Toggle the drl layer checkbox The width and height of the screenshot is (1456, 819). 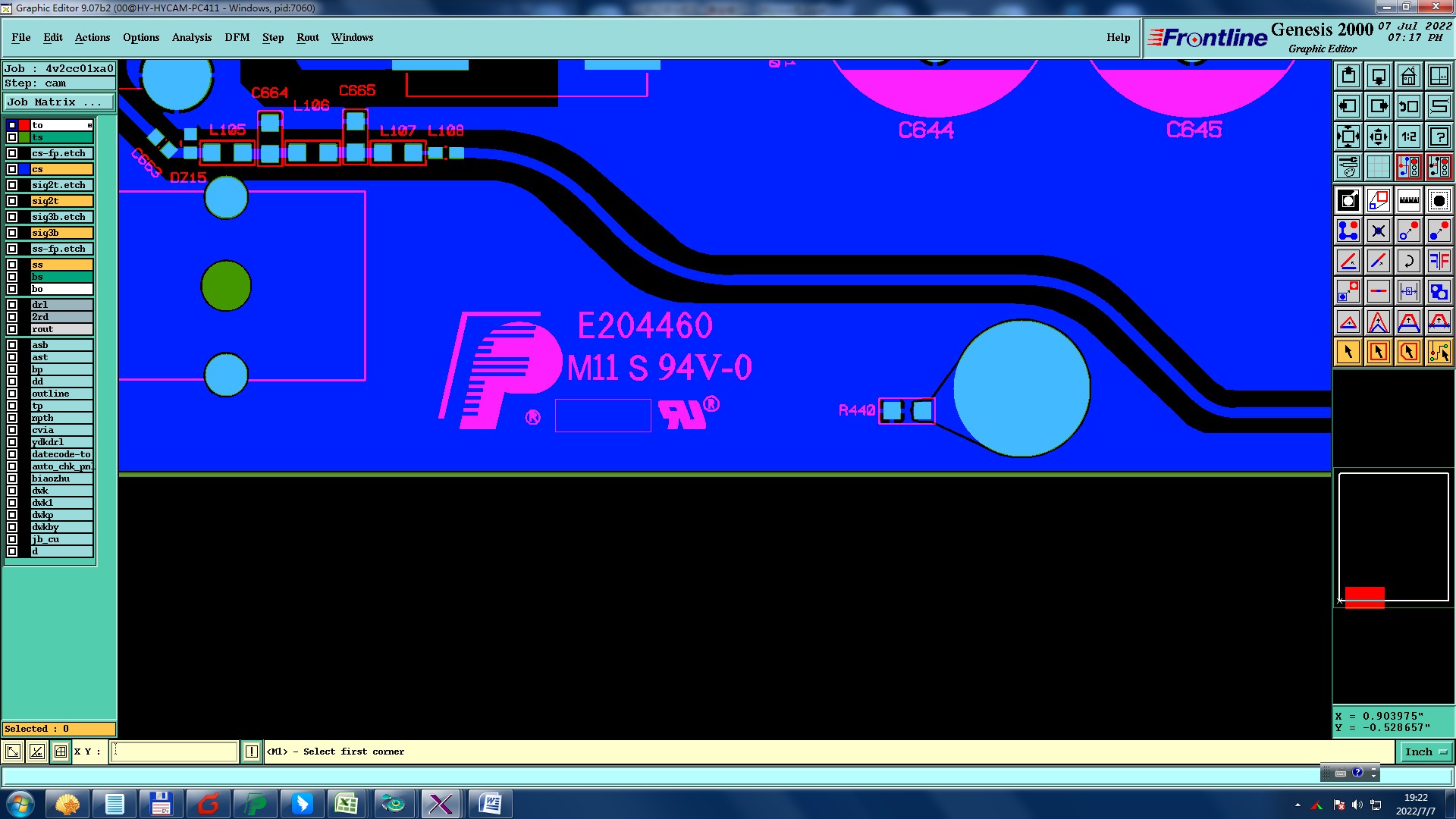point(12,305)
